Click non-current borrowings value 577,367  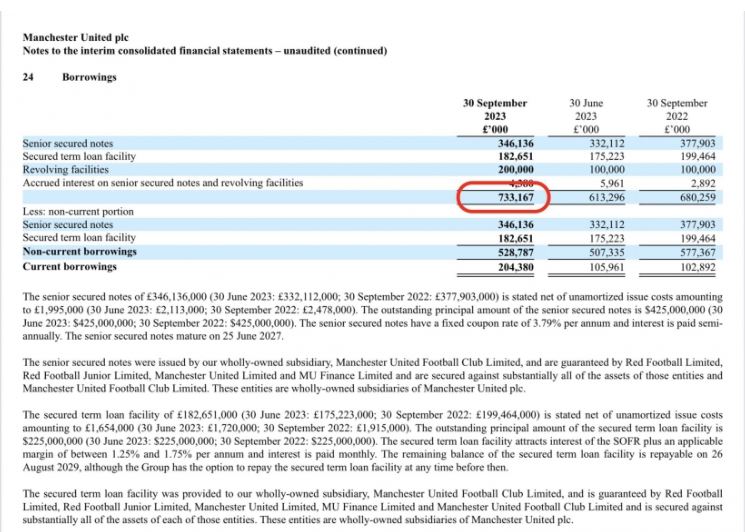coord(697,252)
